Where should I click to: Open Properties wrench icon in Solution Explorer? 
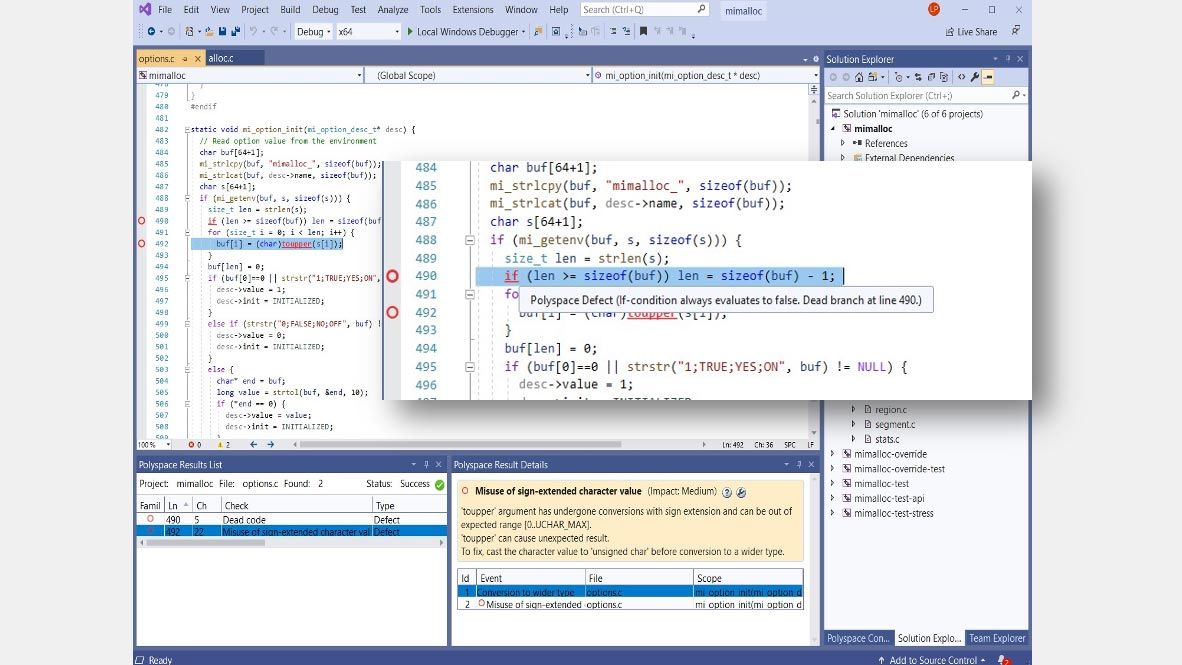[x=974, y=77]
